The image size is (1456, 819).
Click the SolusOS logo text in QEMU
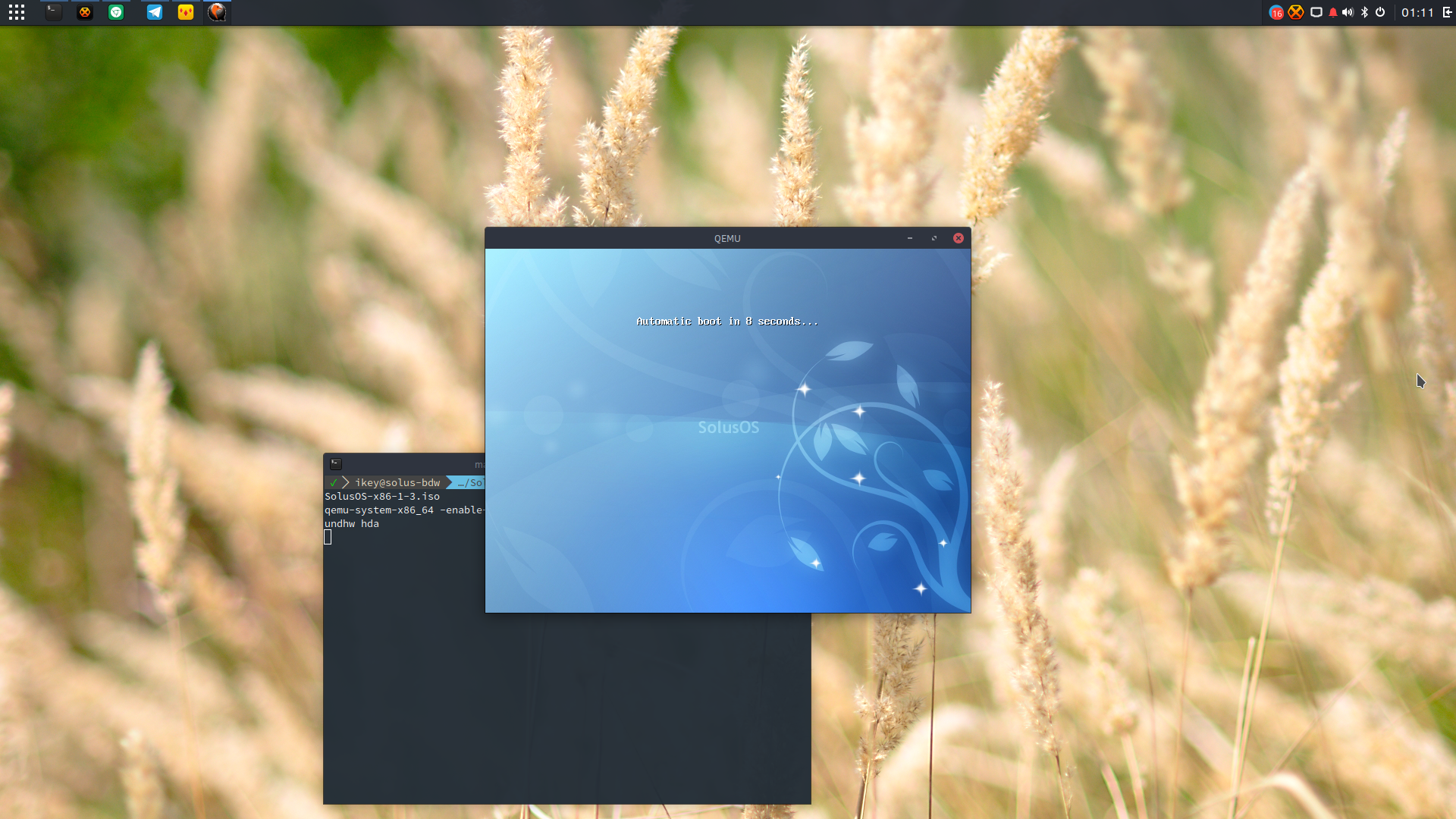728,427
